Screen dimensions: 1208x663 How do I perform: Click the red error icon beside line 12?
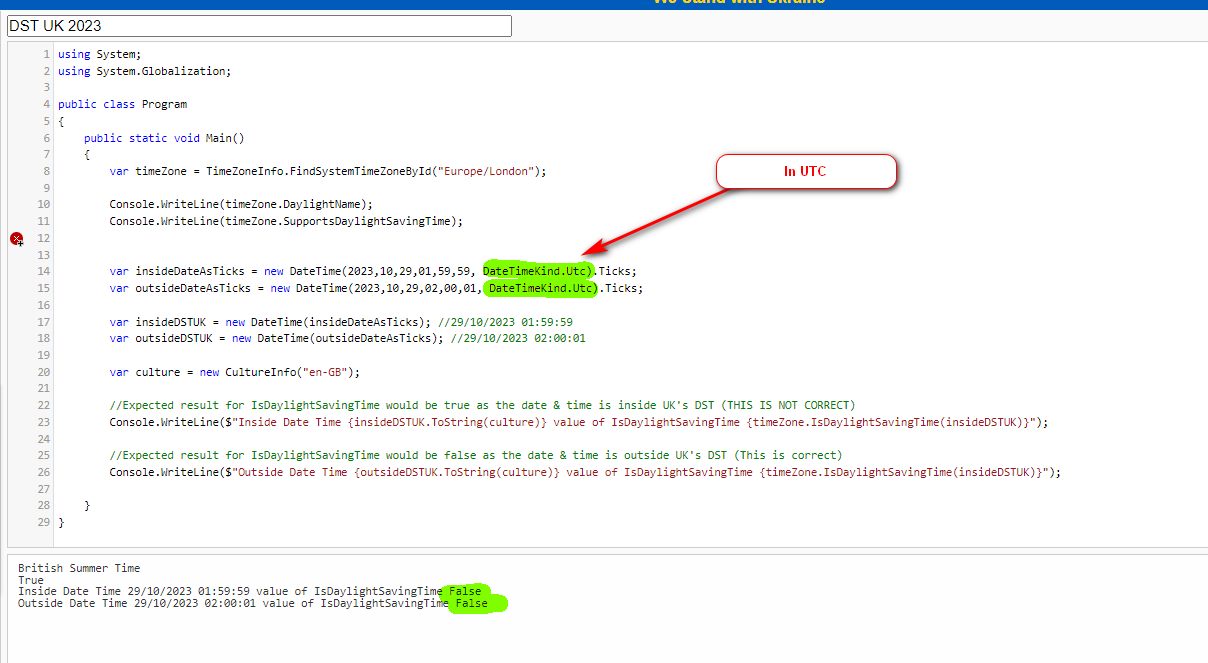click(16, 239)
